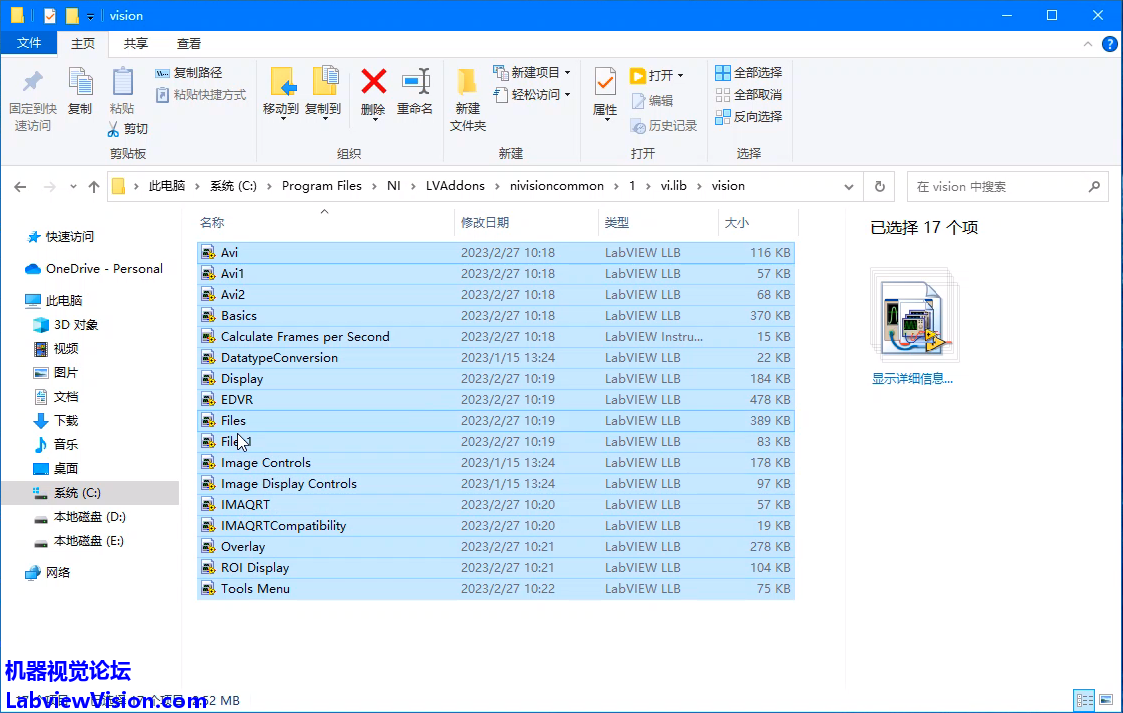Click the Properties checkmark icon
1123x713 pixels.
point(605,82)
